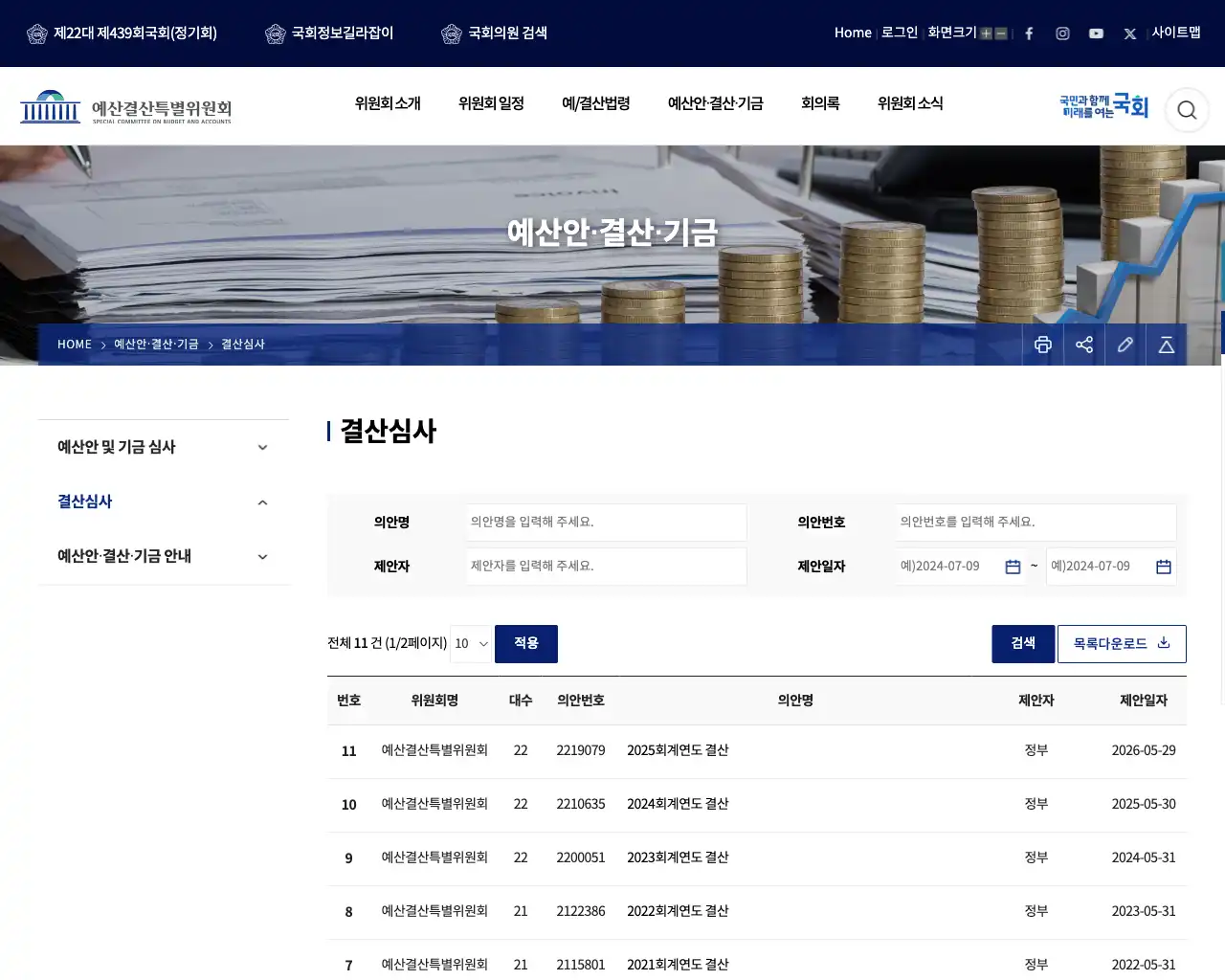Open the X (Twitter) icon link
Viewport: 1225px width, 980px height.
[x=1130, y=33]
